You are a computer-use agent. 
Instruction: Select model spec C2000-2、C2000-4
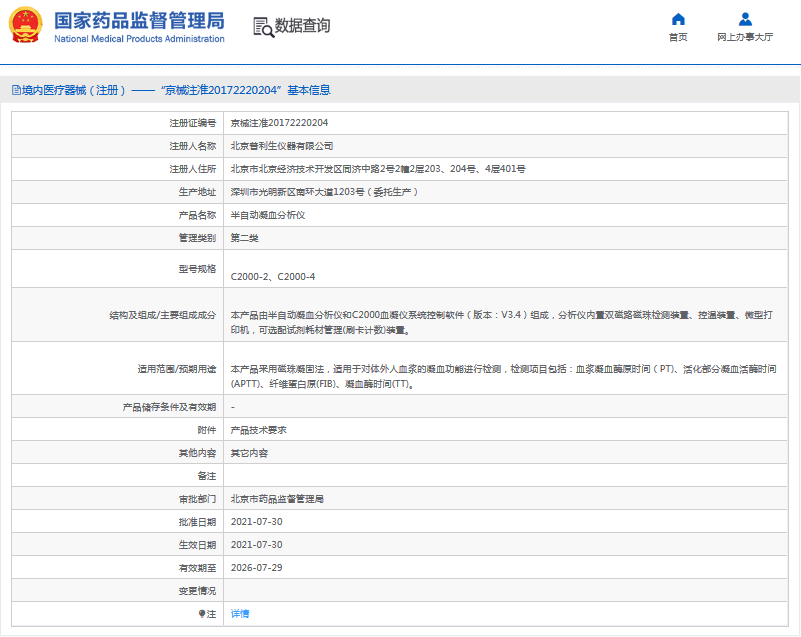(273, 276)
